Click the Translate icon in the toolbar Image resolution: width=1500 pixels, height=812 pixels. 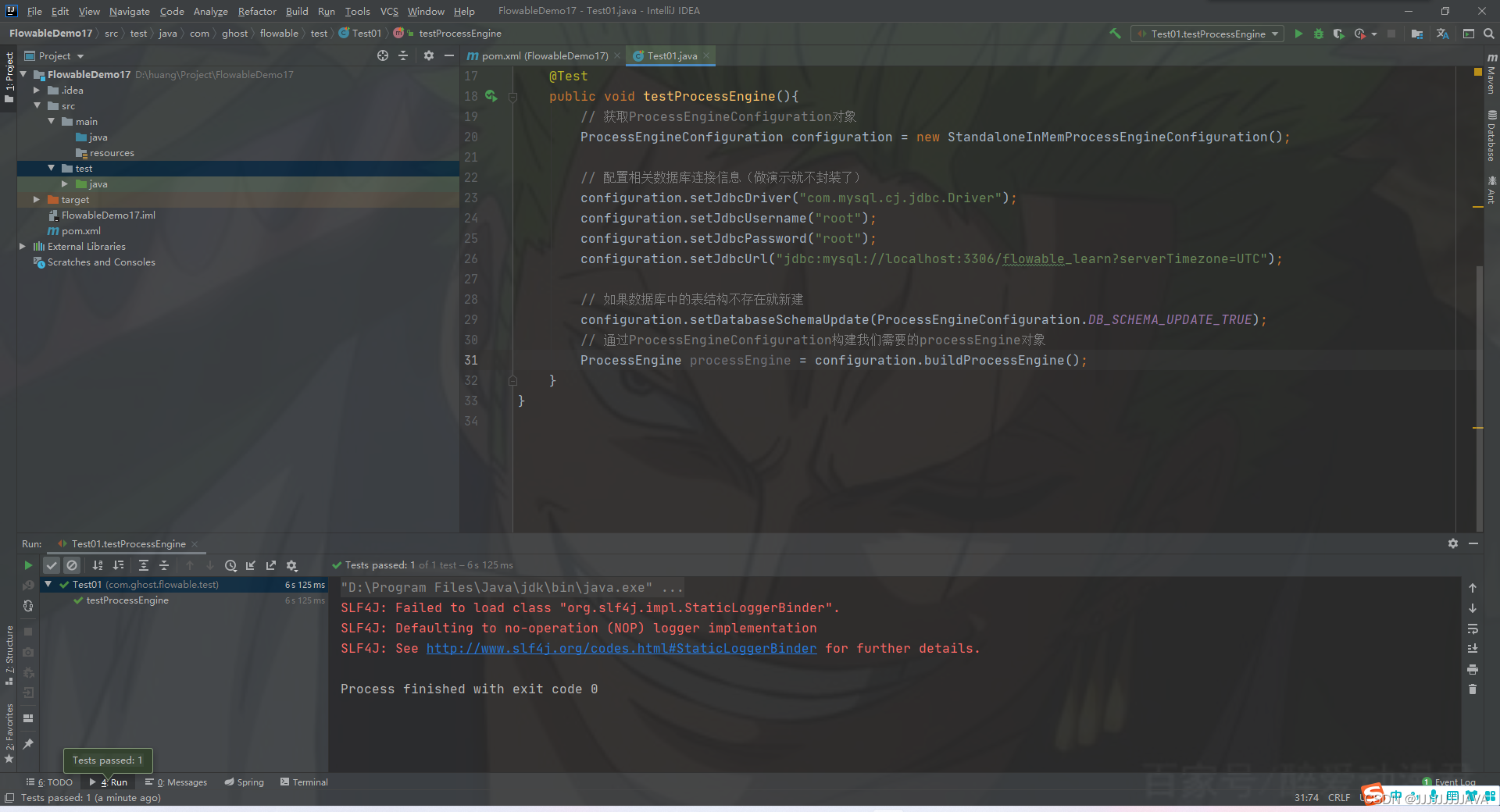(1442, 34)
